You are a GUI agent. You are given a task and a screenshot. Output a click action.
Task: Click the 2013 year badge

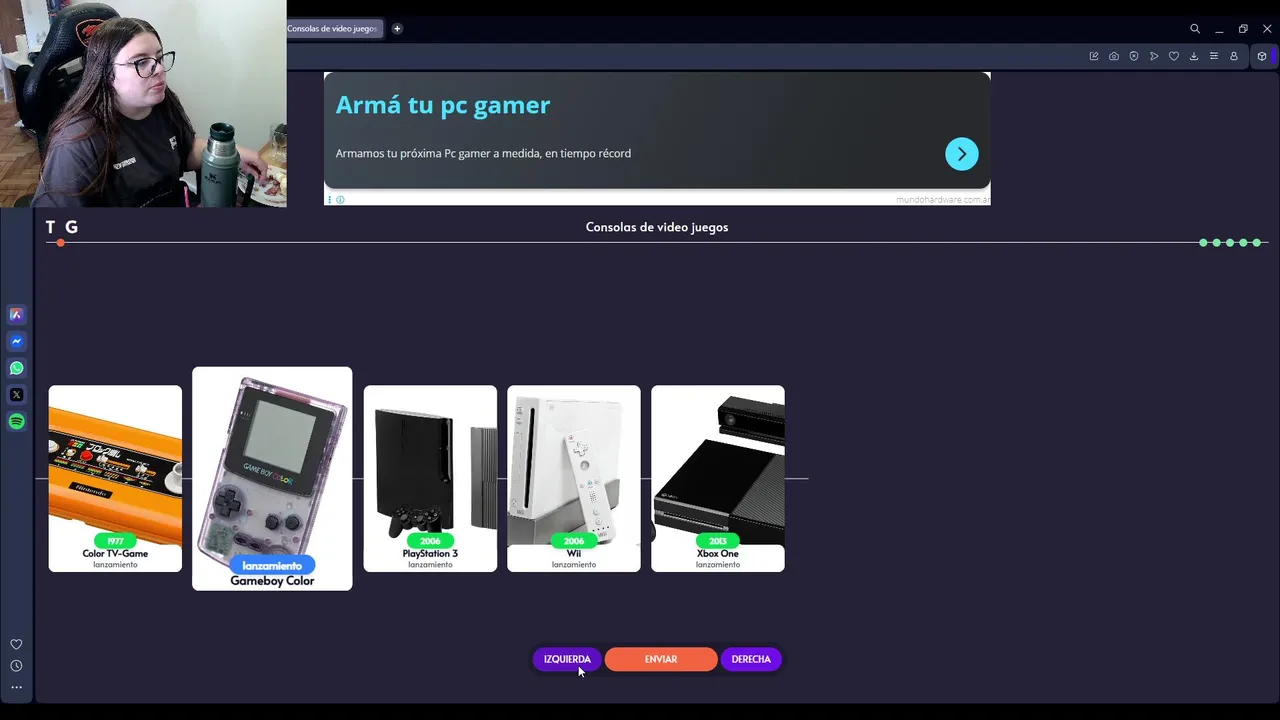click(x=718, y=541)
